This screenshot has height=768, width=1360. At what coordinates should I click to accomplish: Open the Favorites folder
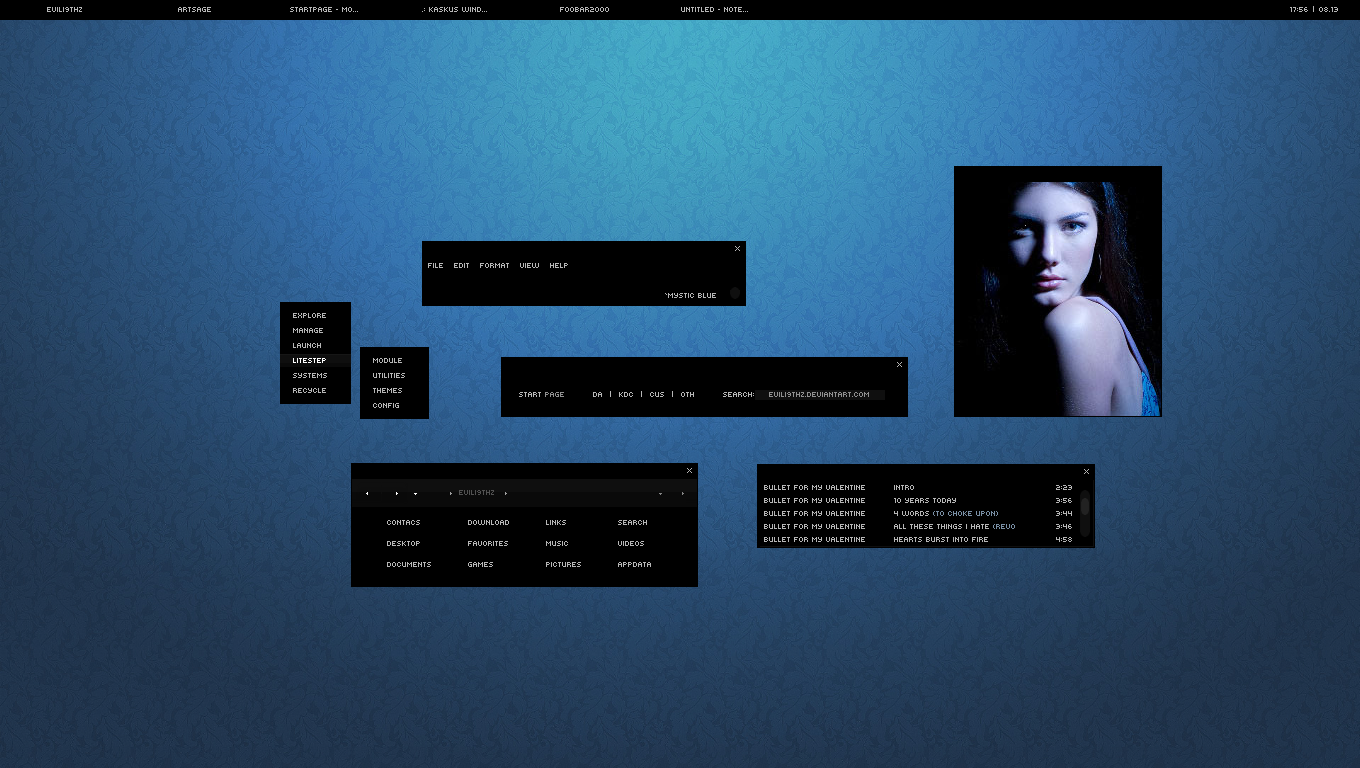click(x=488, y=543)
